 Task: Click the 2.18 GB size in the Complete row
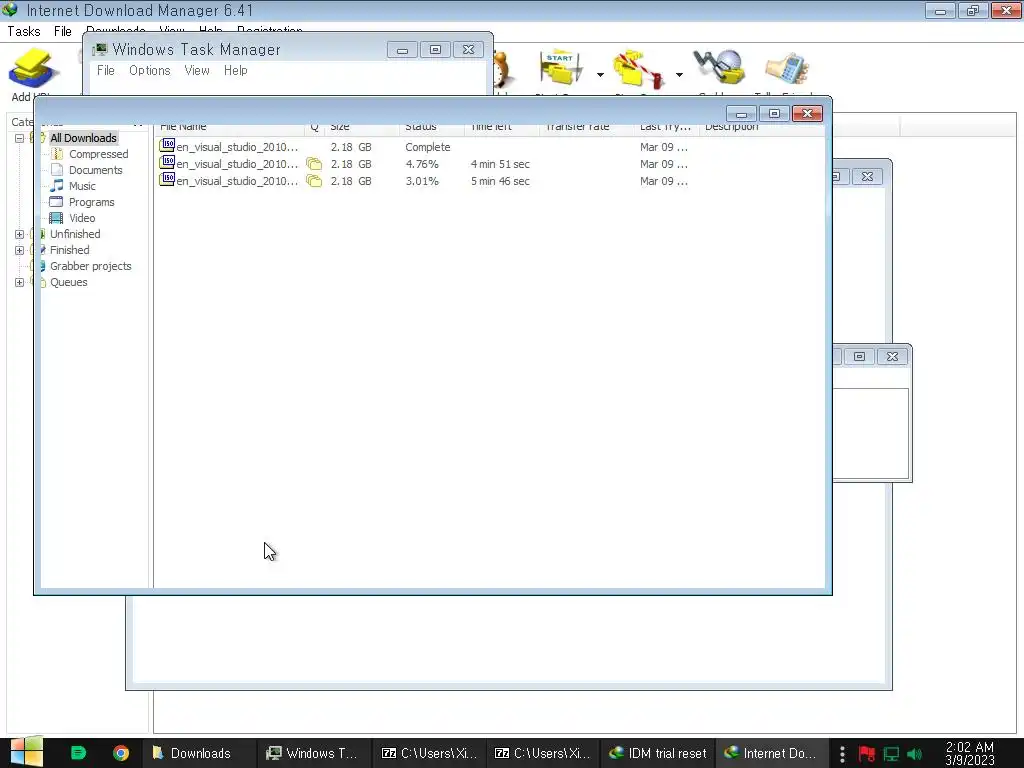[351, 147]
